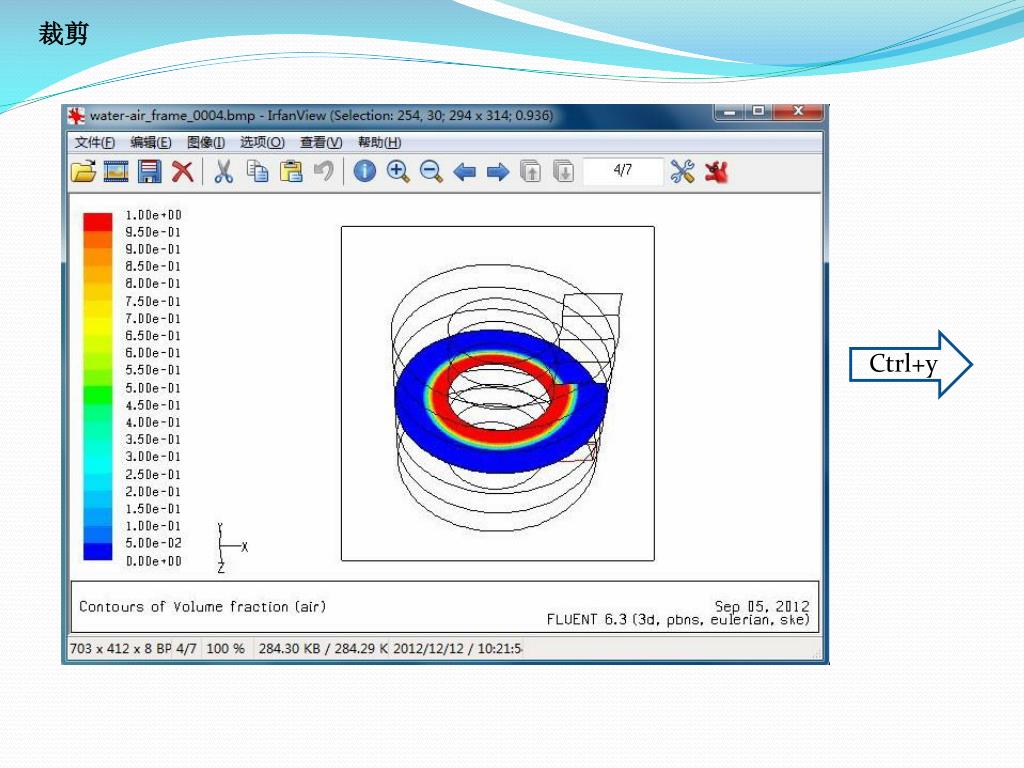1024x768 pixels.
Task: Click the 4/7 image index field
Action: 623,171
